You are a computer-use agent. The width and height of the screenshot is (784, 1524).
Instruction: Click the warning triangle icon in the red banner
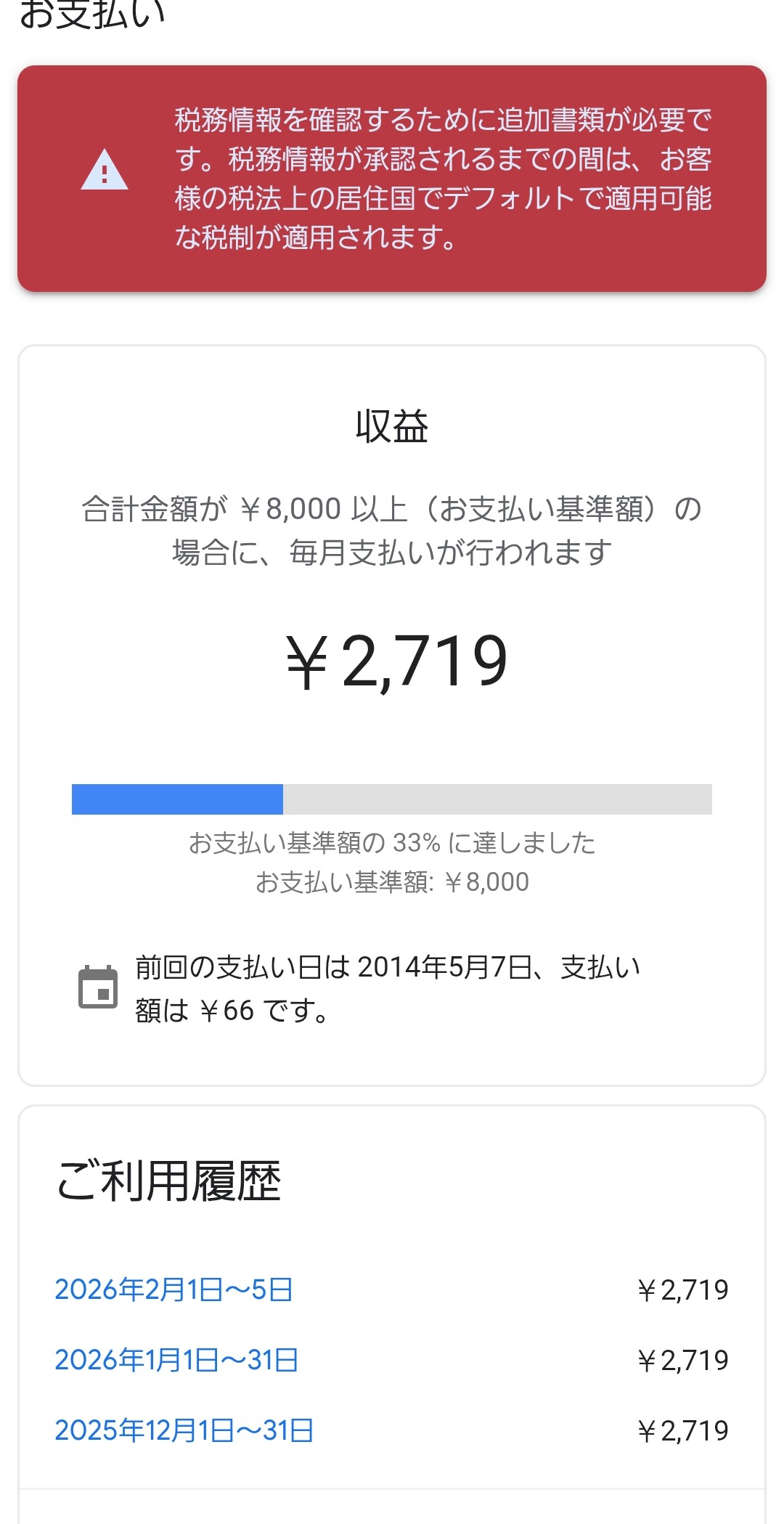[x=105, y=171]
